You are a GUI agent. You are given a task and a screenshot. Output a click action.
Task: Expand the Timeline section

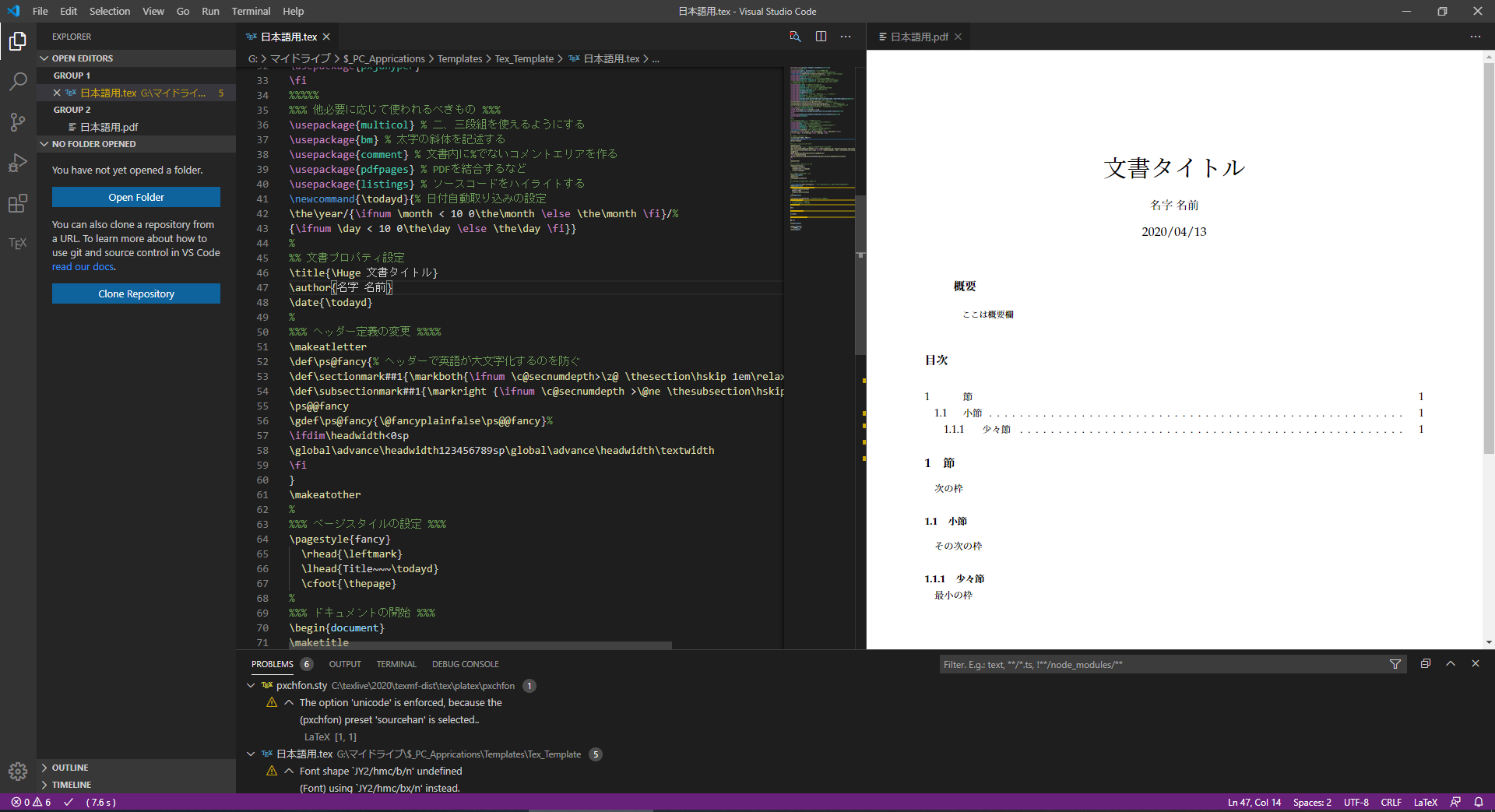click(x=44, y=785)
